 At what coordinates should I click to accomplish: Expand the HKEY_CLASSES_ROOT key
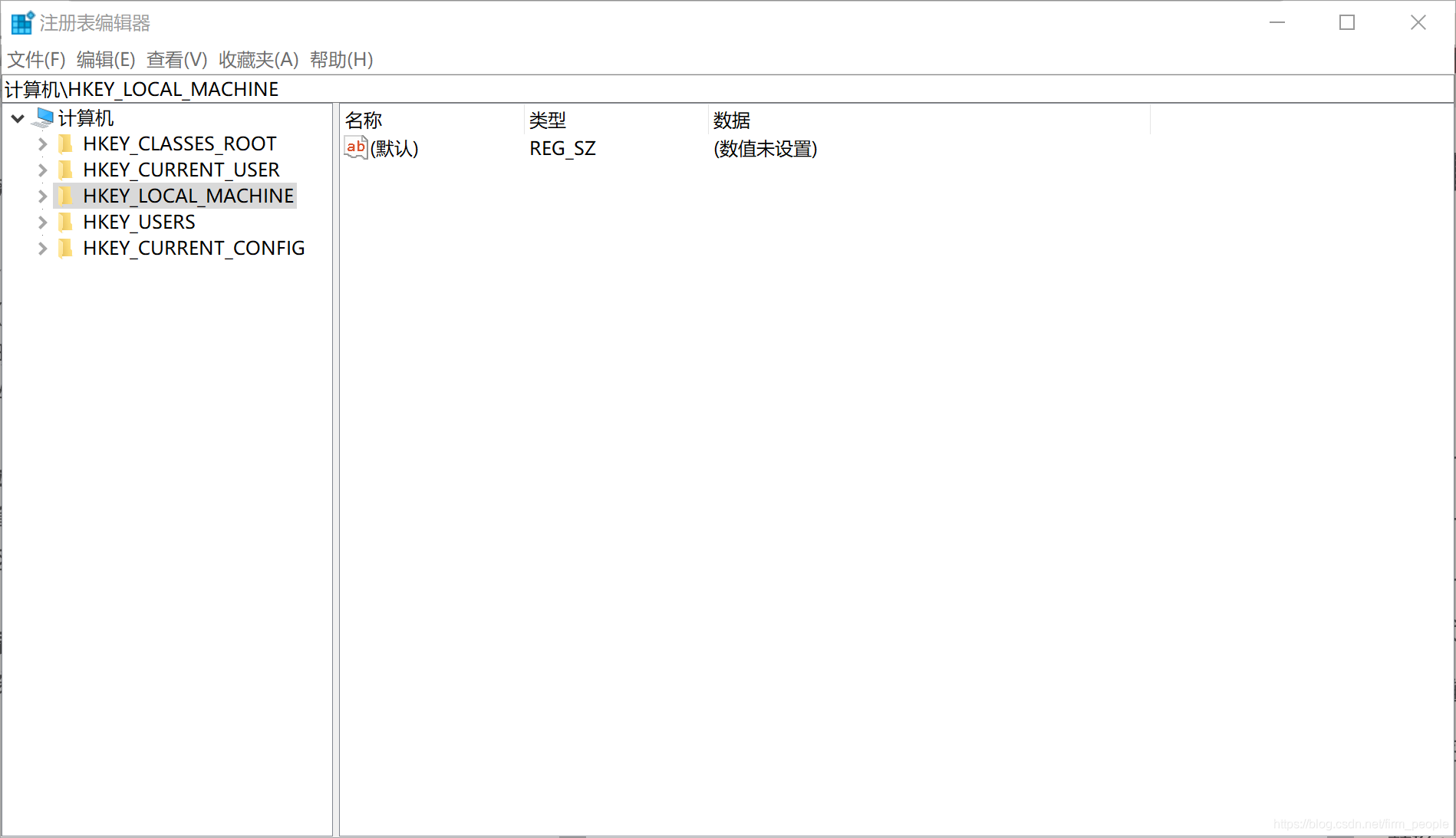(43, 144)
